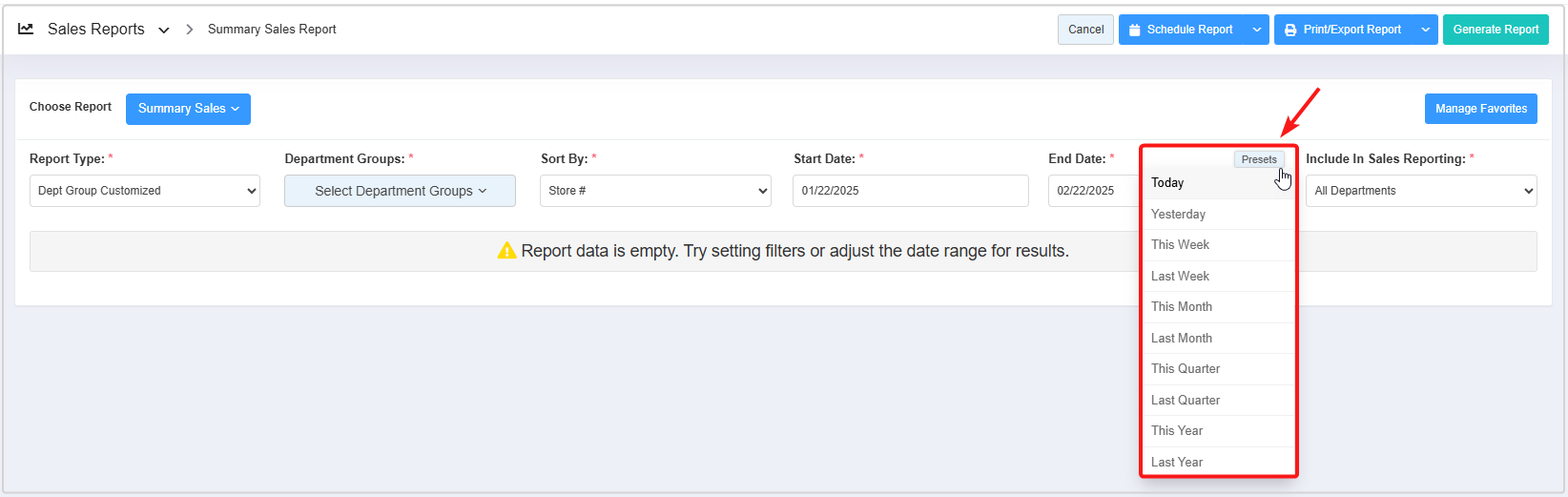Pick the This Month preset
The height and width of the screenshot is (497, 1568).
1182,307
